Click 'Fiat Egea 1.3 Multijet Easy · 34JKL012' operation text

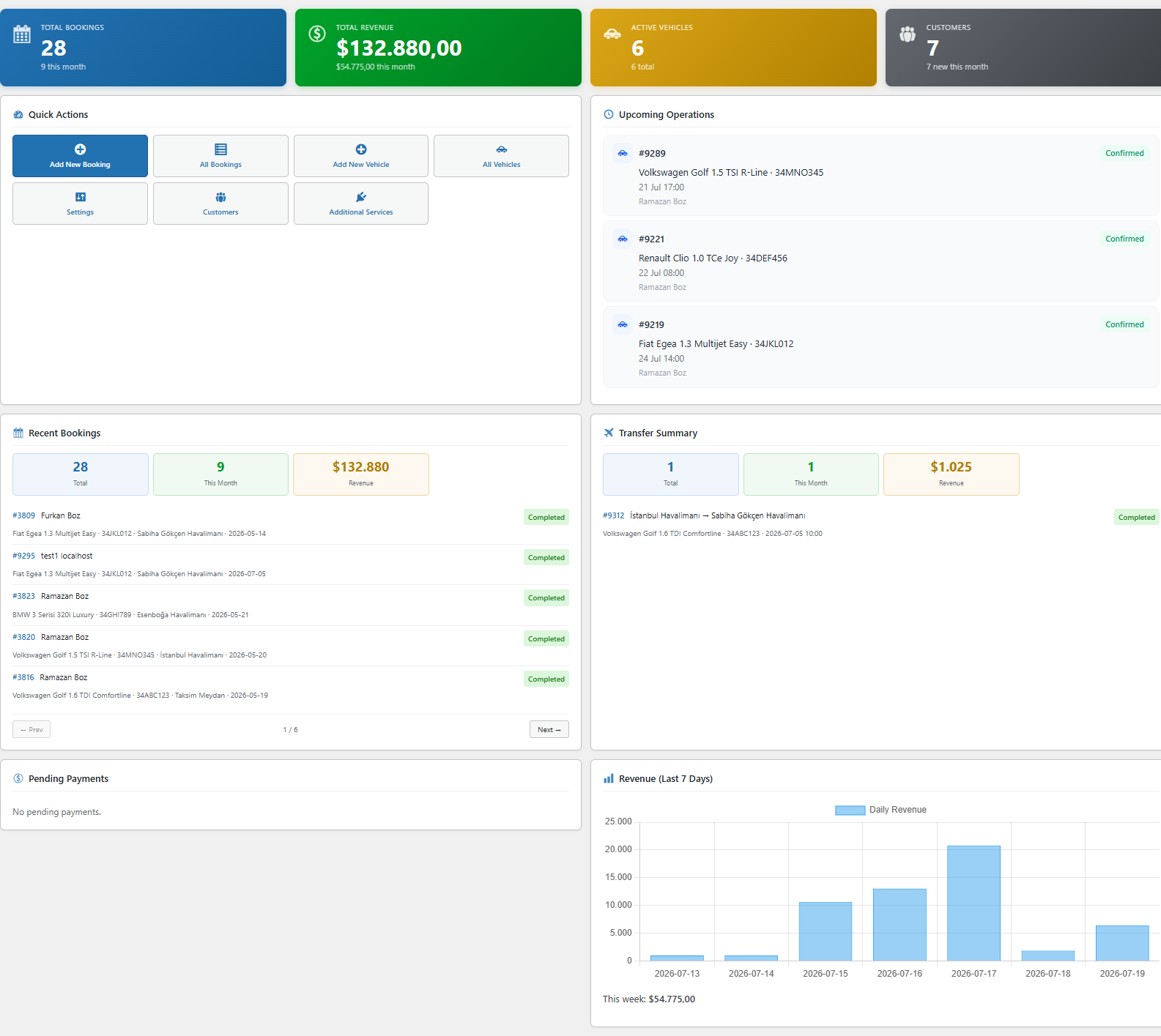(x=716, y=344)
